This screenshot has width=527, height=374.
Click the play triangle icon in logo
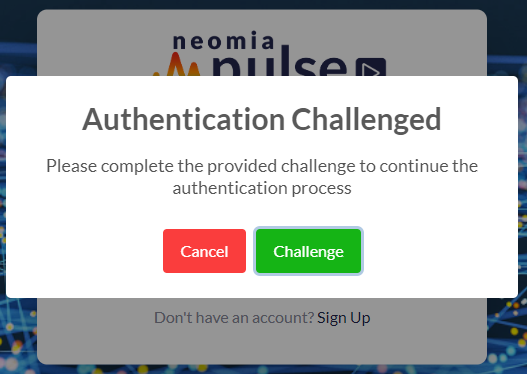click(x=371, y=67)
